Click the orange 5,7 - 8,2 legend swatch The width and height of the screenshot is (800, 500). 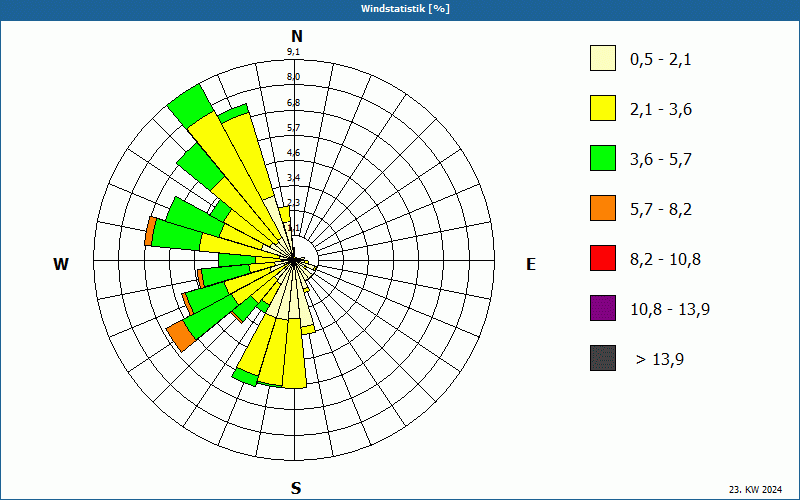[603, 208]
